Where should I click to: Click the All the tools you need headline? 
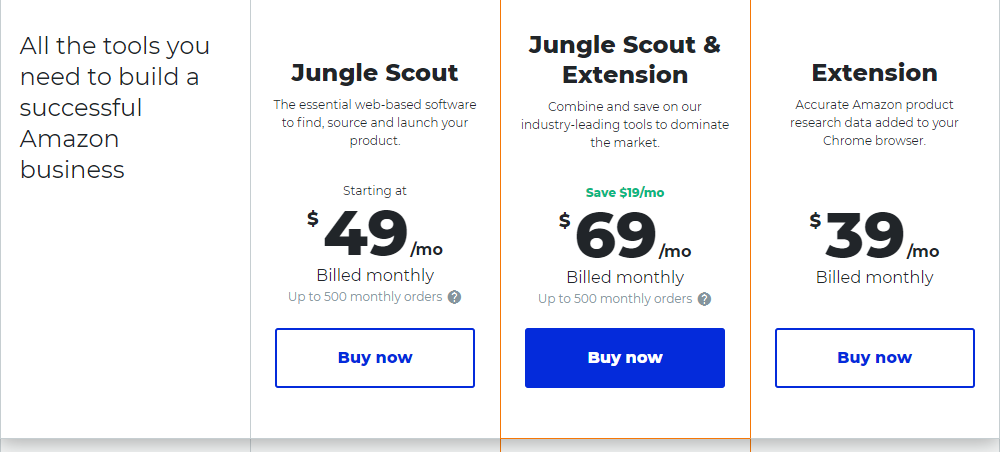(x=115, y=108)
